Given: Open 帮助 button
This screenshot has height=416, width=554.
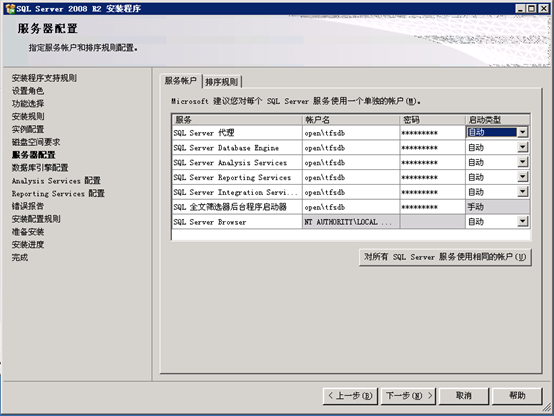Looking at the screenshot, I should 517,396.
